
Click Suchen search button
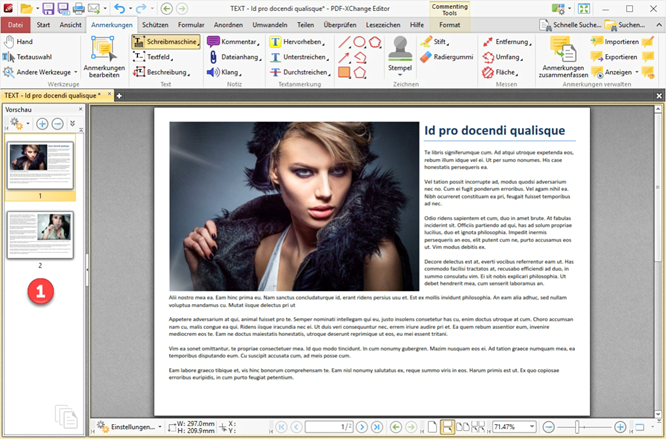click(625, 25)
